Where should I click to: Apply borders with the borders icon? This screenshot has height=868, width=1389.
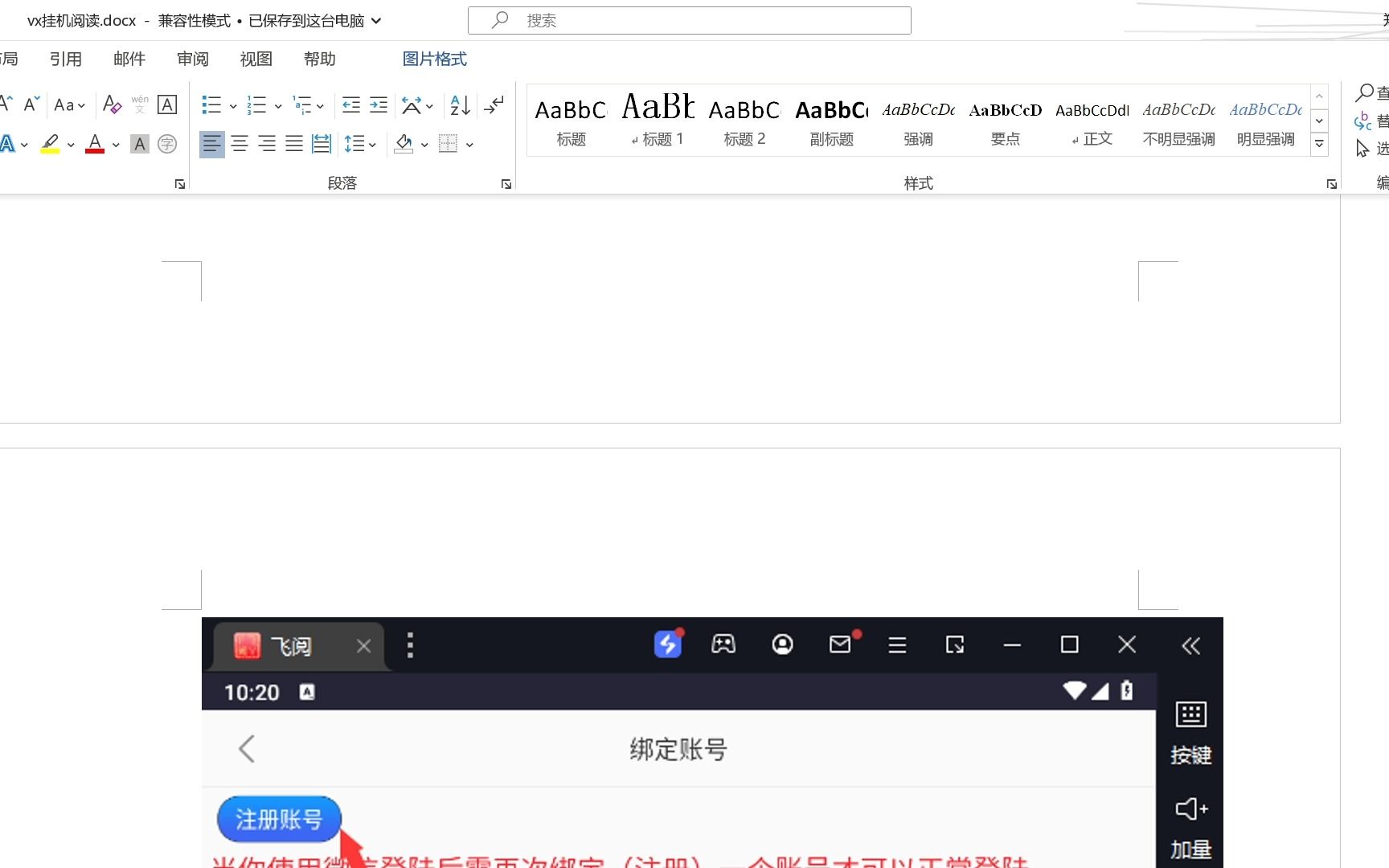coord(449,144)
